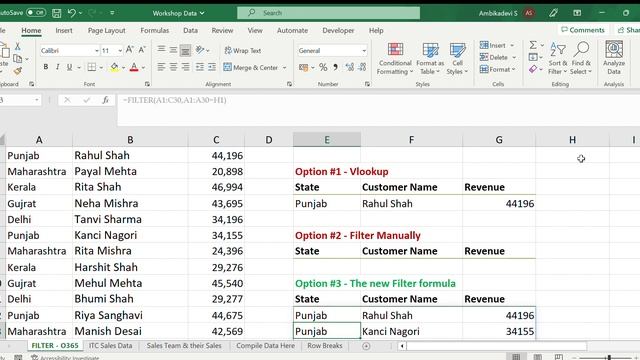Screen dimensions: 640x360
Task: Toggle AutoSave switch
Action: click(36, 13)
